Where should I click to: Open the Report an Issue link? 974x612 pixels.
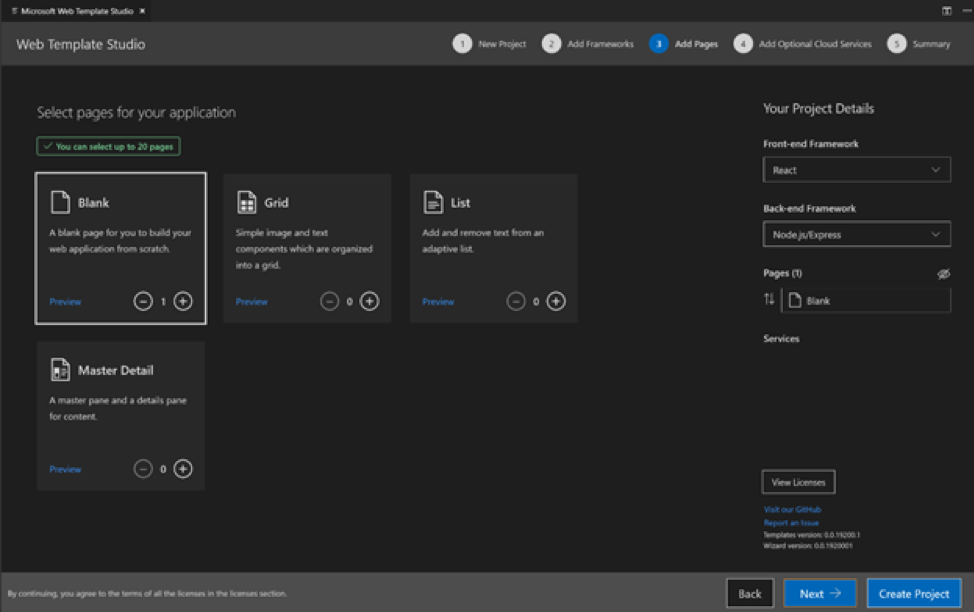click(x=791, y=523)
